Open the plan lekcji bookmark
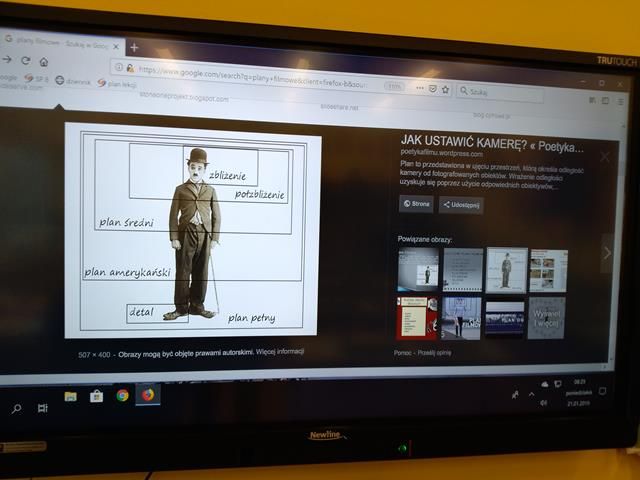Image resolution: width=640 pixels, height=480 pixels. click(x=117, y=84)
